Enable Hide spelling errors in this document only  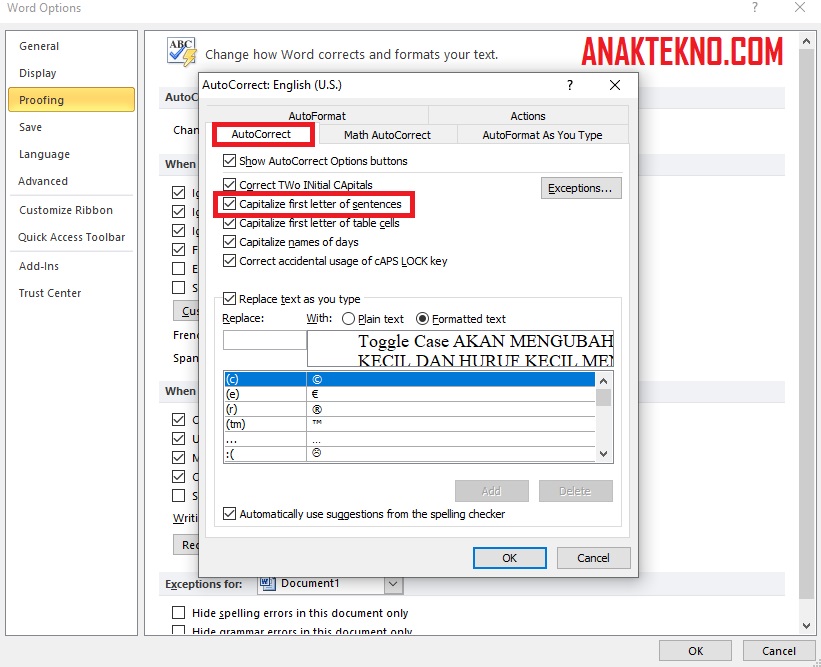pos(179,613)
